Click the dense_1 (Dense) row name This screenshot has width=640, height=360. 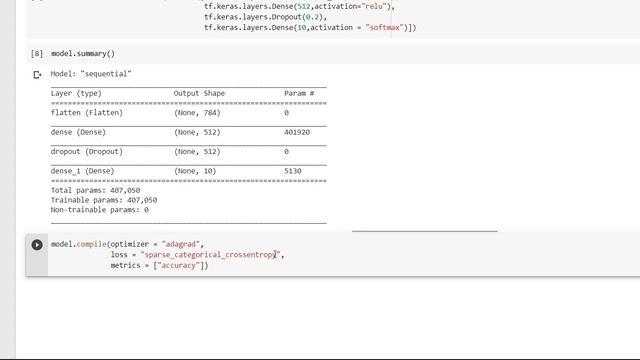point(82,171)
